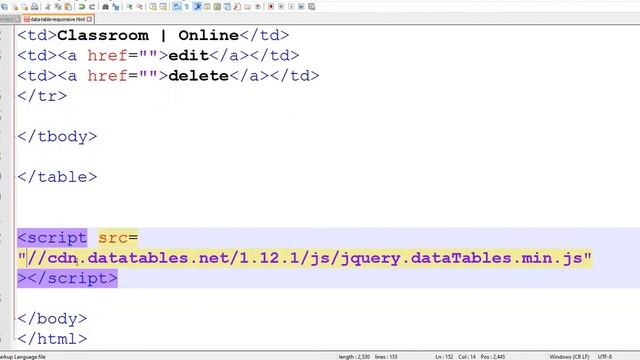The image size is (640, 360).
Task: Click the UTF-8 encoding indicator
Action: pyautogui.click(x=605, y=357)
